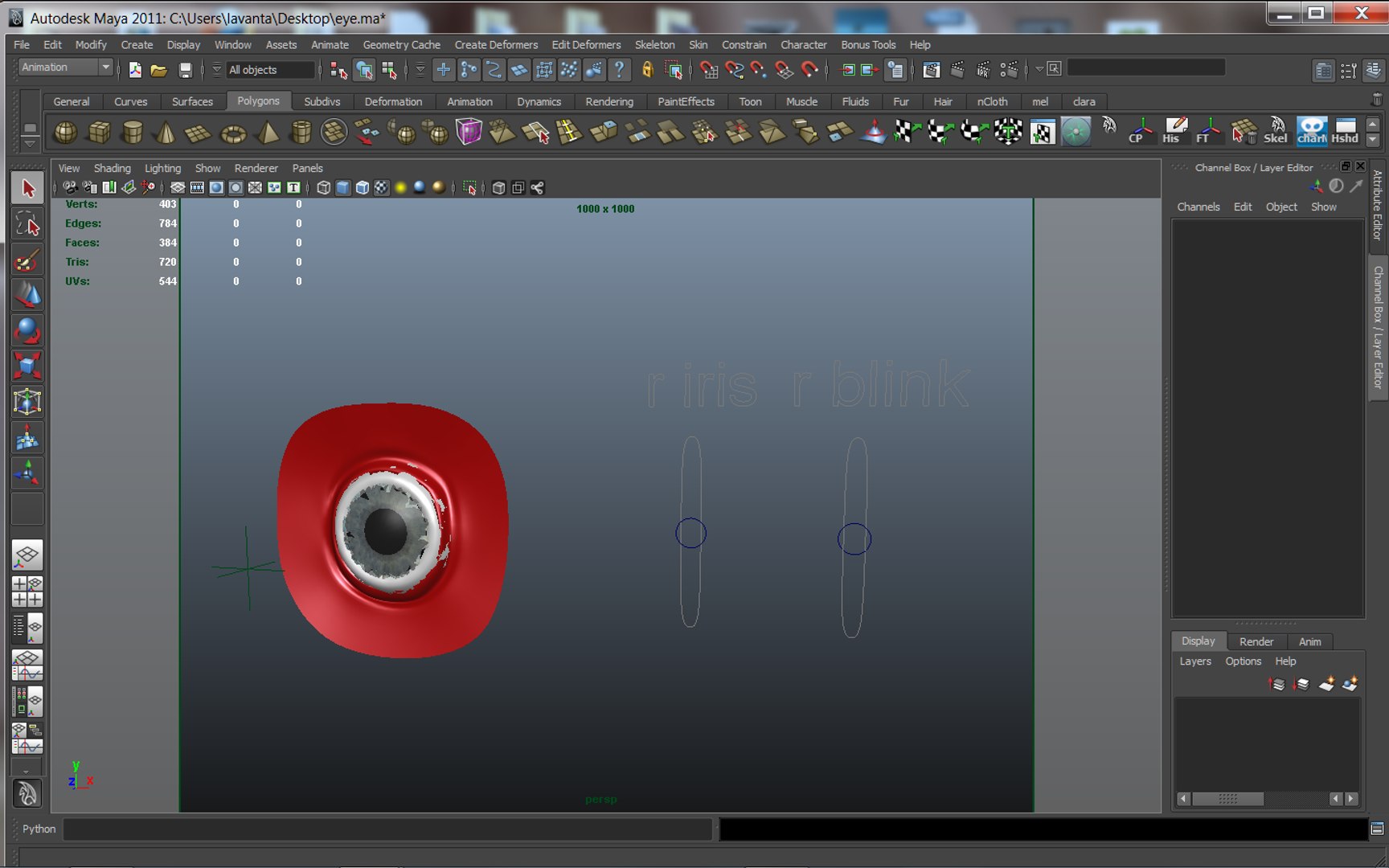
Task: Click the Python command input field
Action: click(387, 829)
